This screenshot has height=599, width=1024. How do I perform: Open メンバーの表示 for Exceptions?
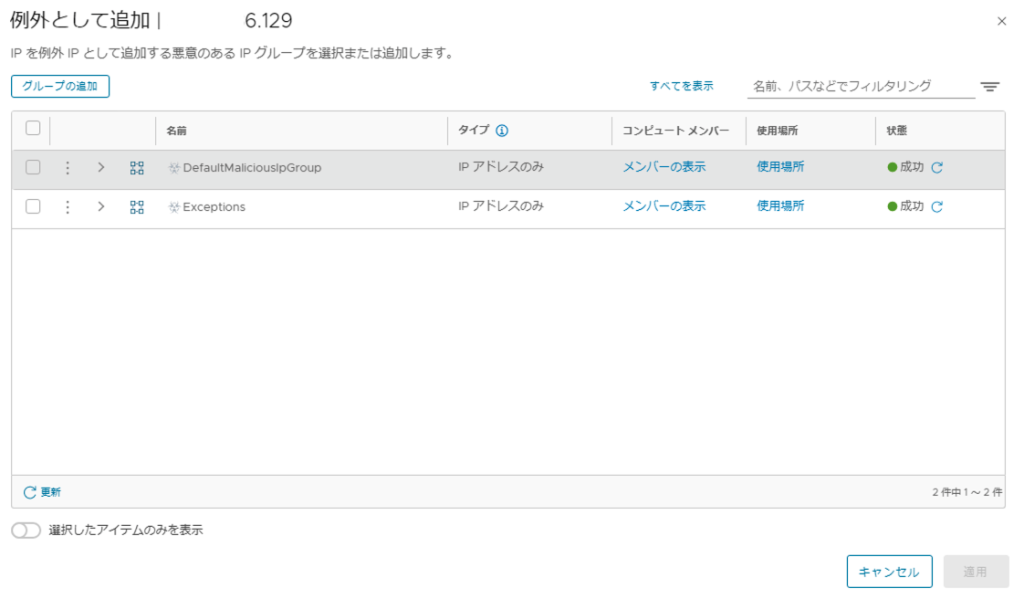(x=664, y=206)
